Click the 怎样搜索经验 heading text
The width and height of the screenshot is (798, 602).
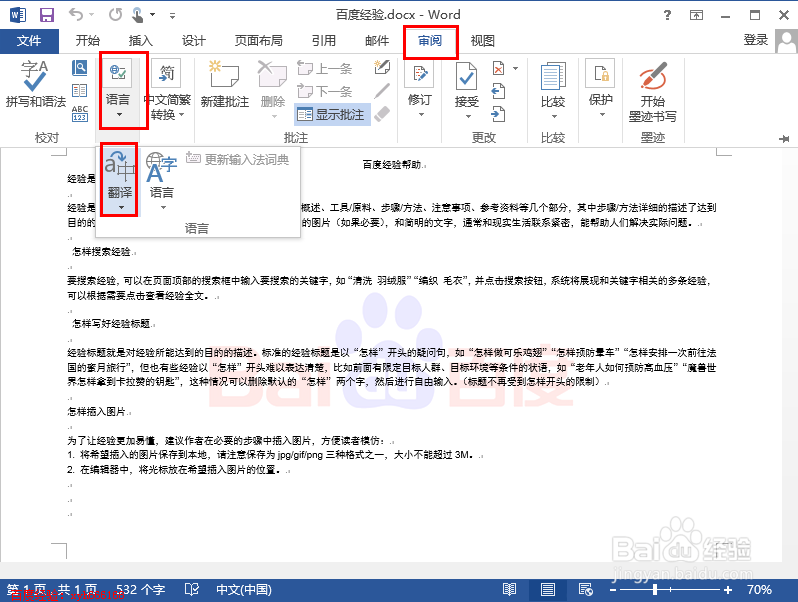[102, 251]
